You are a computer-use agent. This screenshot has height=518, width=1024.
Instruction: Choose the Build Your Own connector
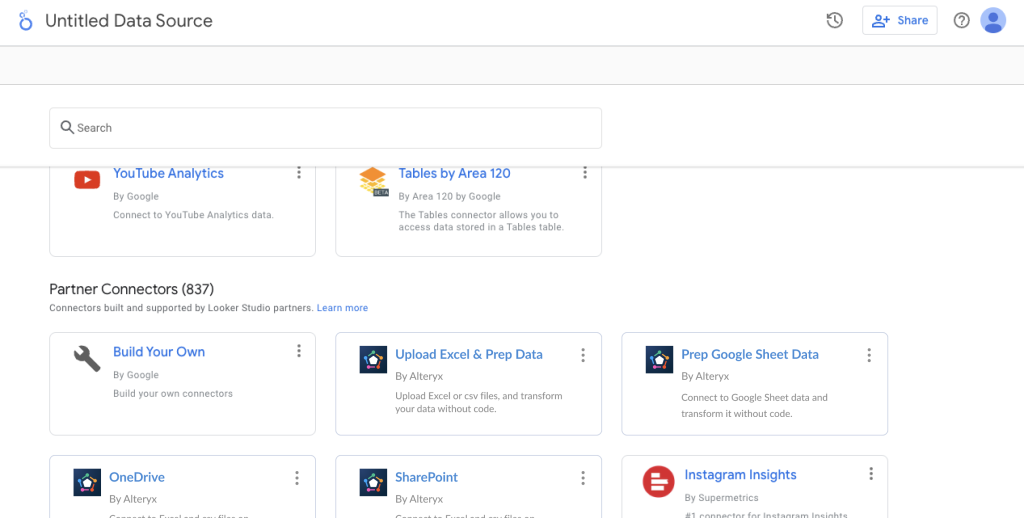click(159, 351)
